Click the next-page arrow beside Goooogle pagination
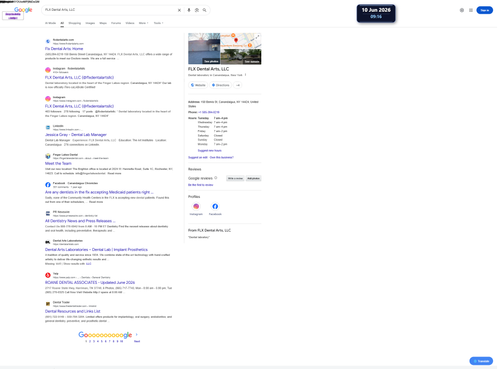 [136, 334]
